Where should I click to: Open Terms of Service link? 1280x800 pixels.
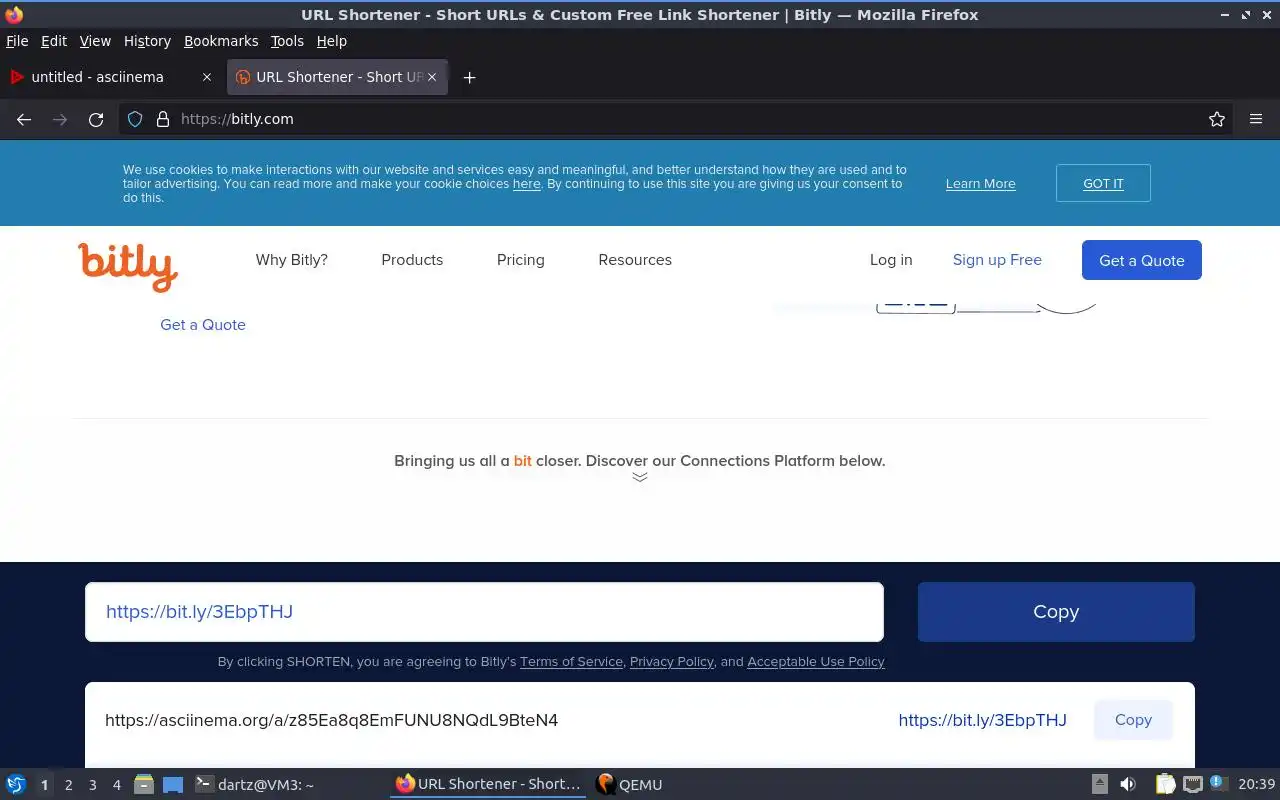click(571, 662)
